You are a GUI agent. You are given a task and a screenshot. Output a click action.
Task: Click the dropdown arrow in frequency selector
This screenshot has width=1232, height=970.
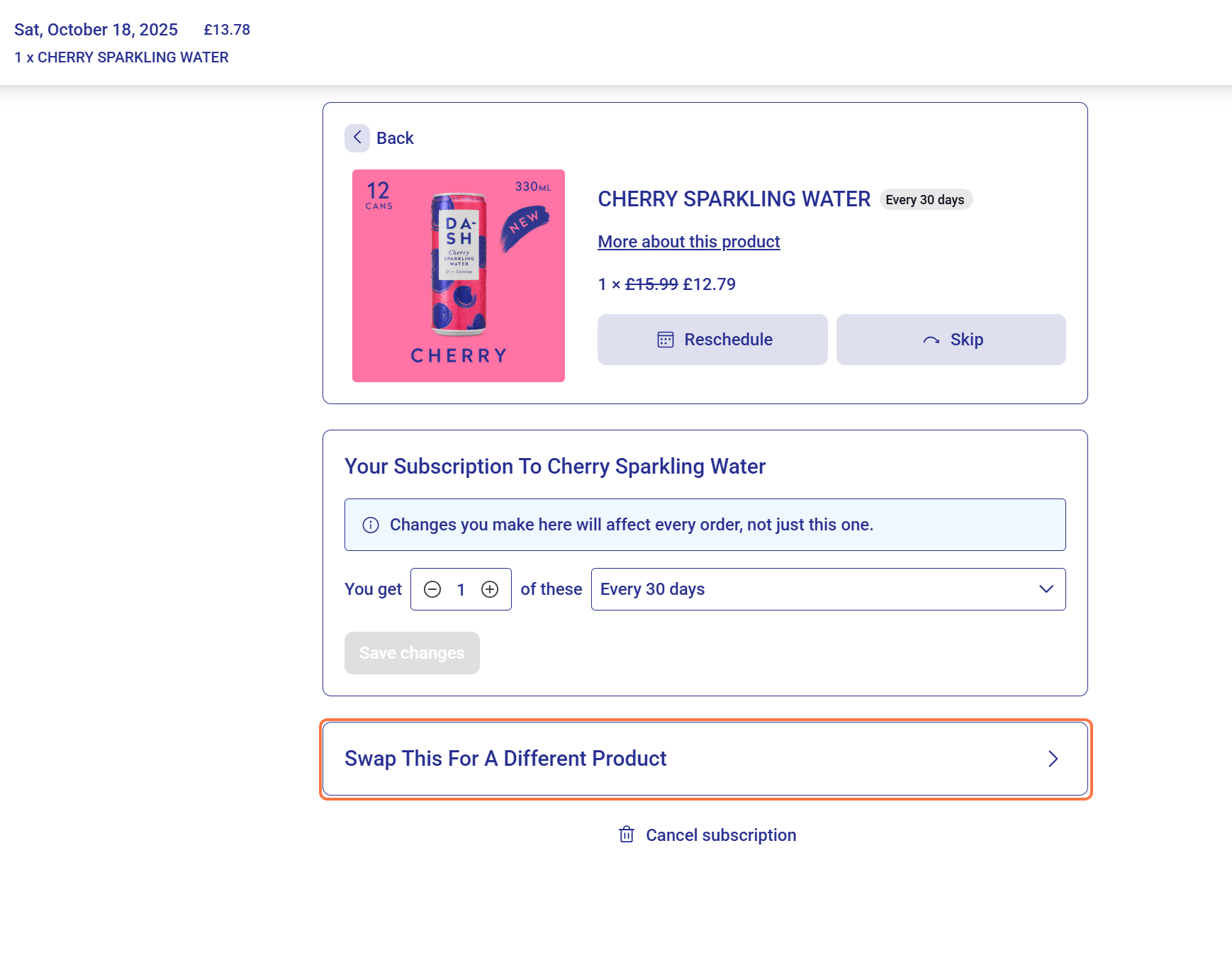pos(1046,589)
